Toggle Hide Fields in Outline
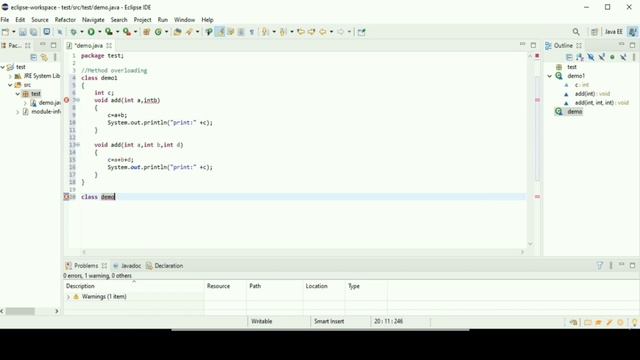 click(x=591, y=57)
